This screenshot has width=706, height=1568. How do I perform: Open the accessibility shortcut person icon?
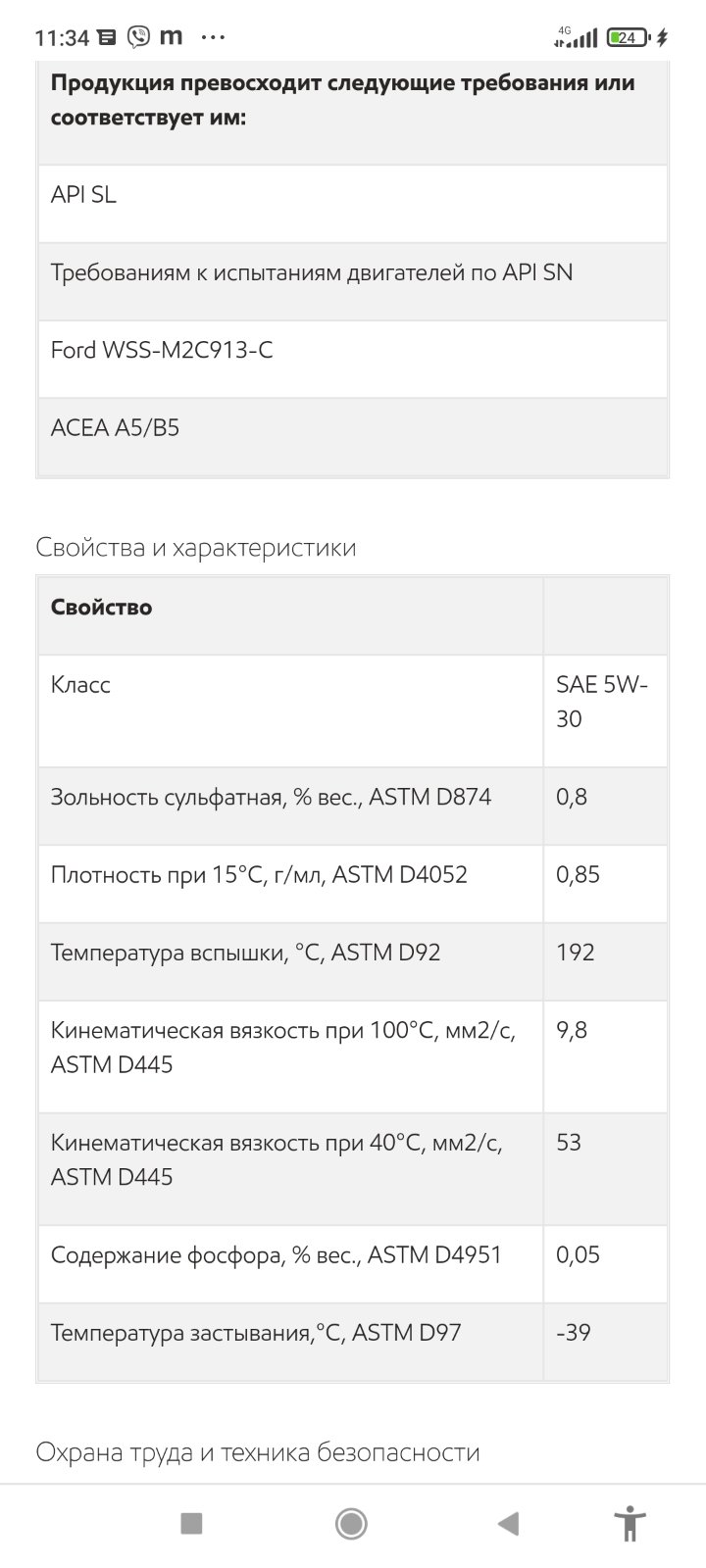(630, 1523)
